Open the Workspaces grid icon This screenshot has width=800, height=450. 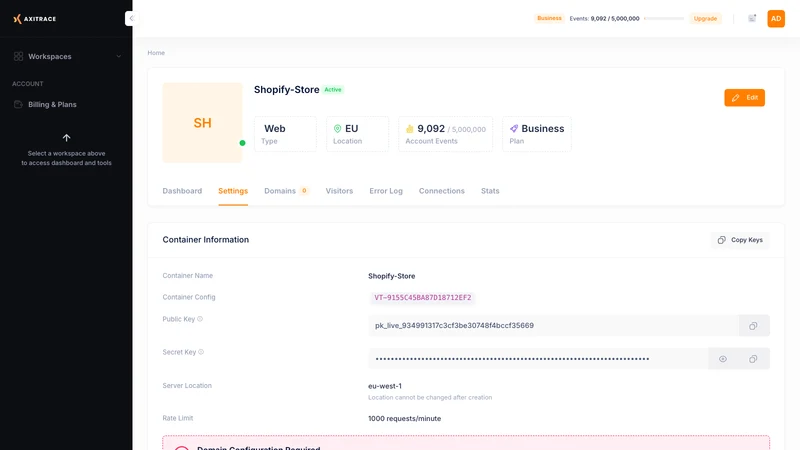[18, 56]
